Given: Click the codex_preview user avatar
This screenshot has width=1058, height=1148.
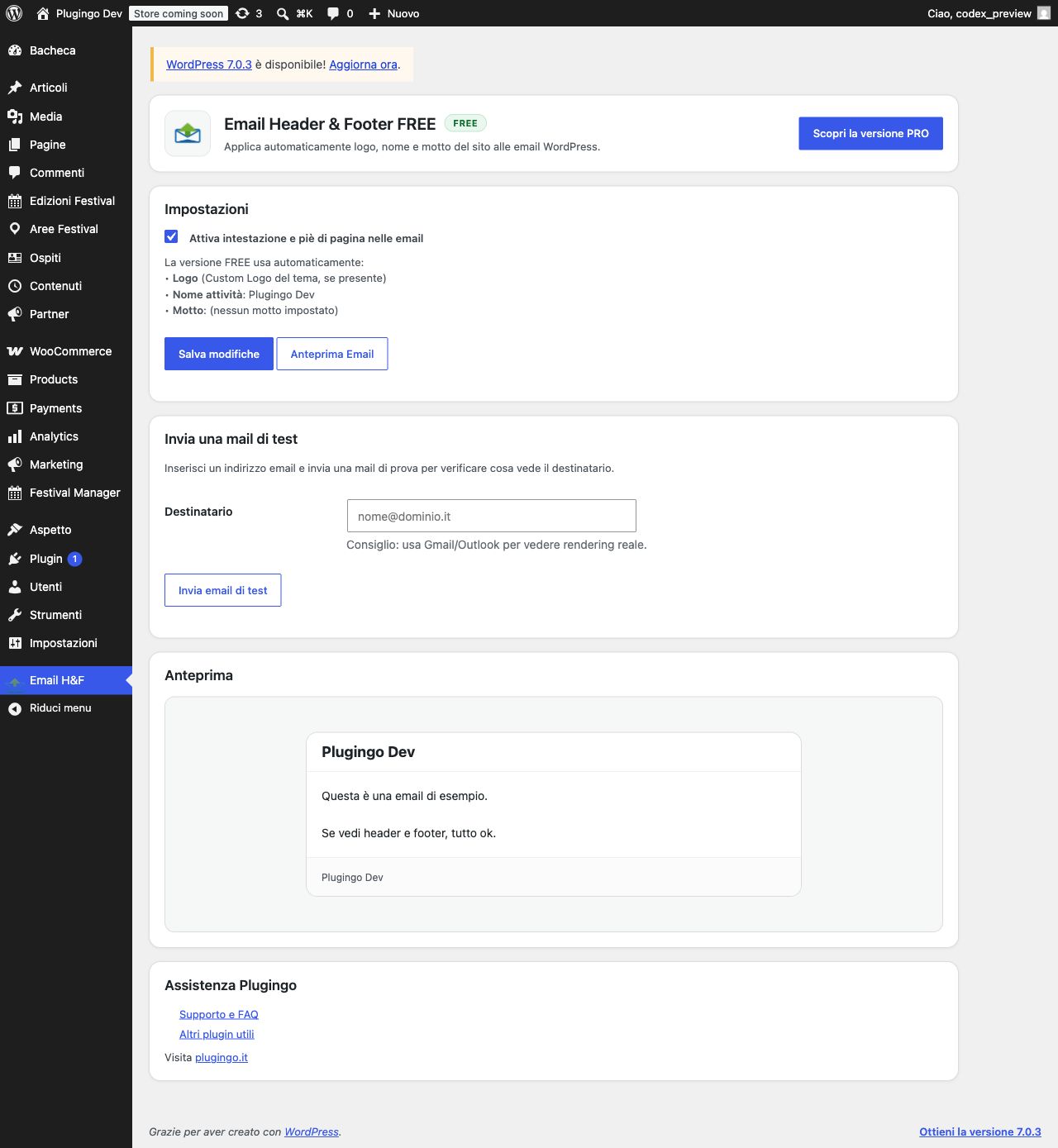Looking at the screenshot, I should 1044,13.
